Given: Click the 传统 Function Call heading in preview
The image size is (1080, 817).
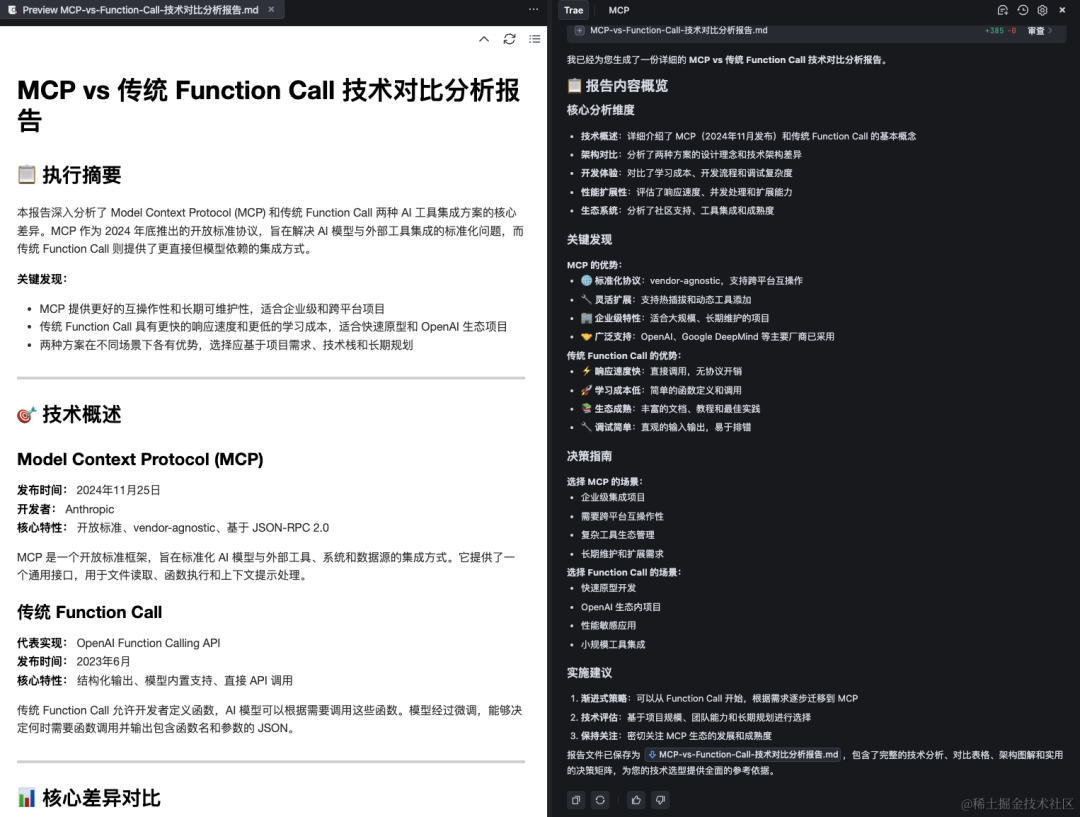Looking at the screenshot, I should 90,612.
